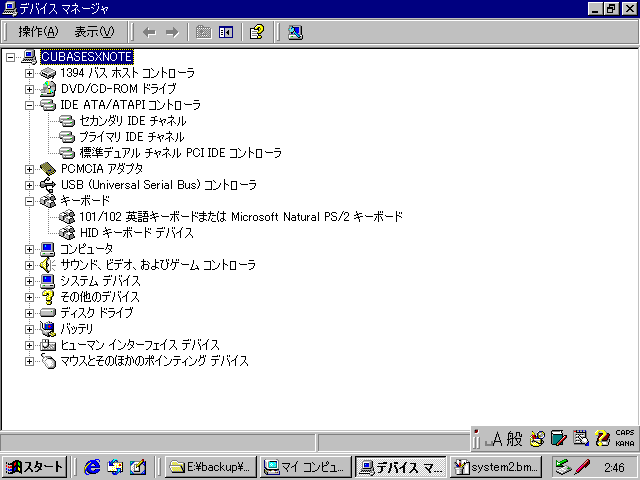Image resolution: width=640 pixels, height=480 pixels.
Task: Click the IME input mode A button
Action: (494, 439)
